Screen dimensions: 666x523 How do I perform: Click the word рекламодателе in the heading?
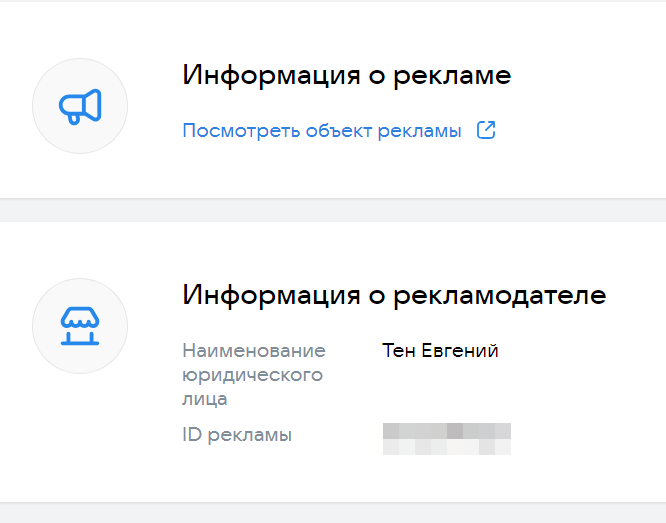point(496,295)
